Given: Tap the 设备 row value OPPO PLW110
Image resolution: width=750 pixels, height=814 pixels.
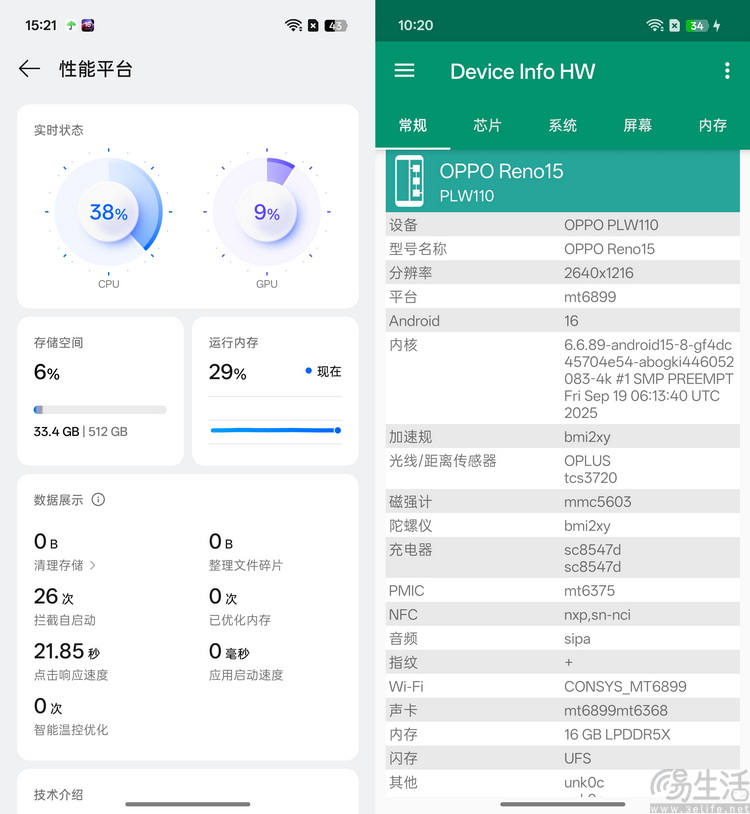Looking at the screenshot, I should [611, 225].
